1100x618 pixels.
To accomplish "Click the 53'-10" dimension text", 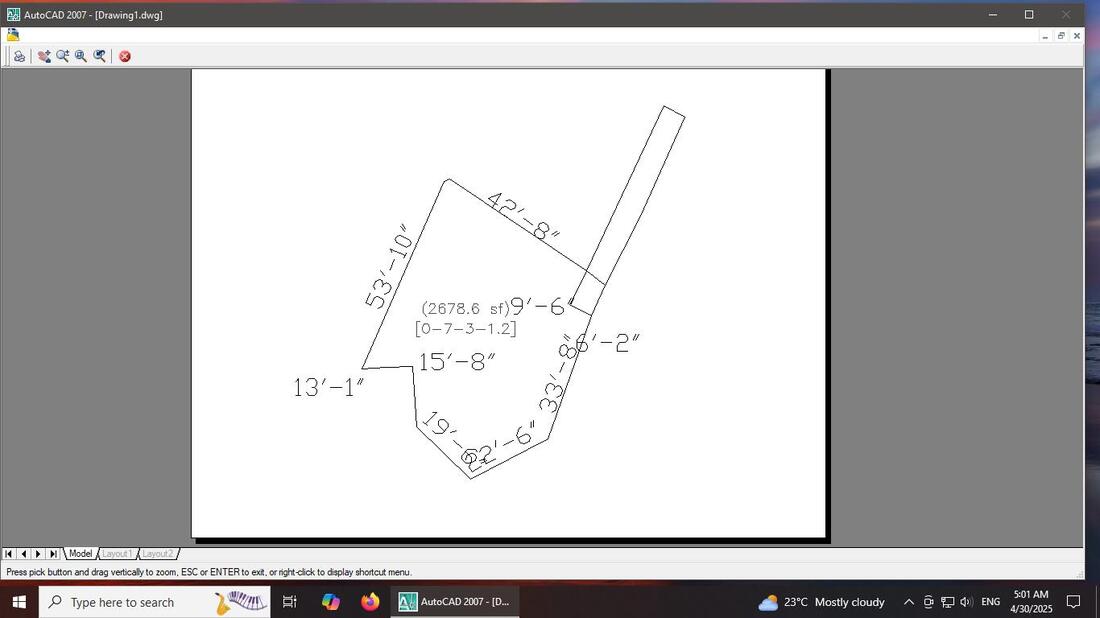I will [389, 267].
